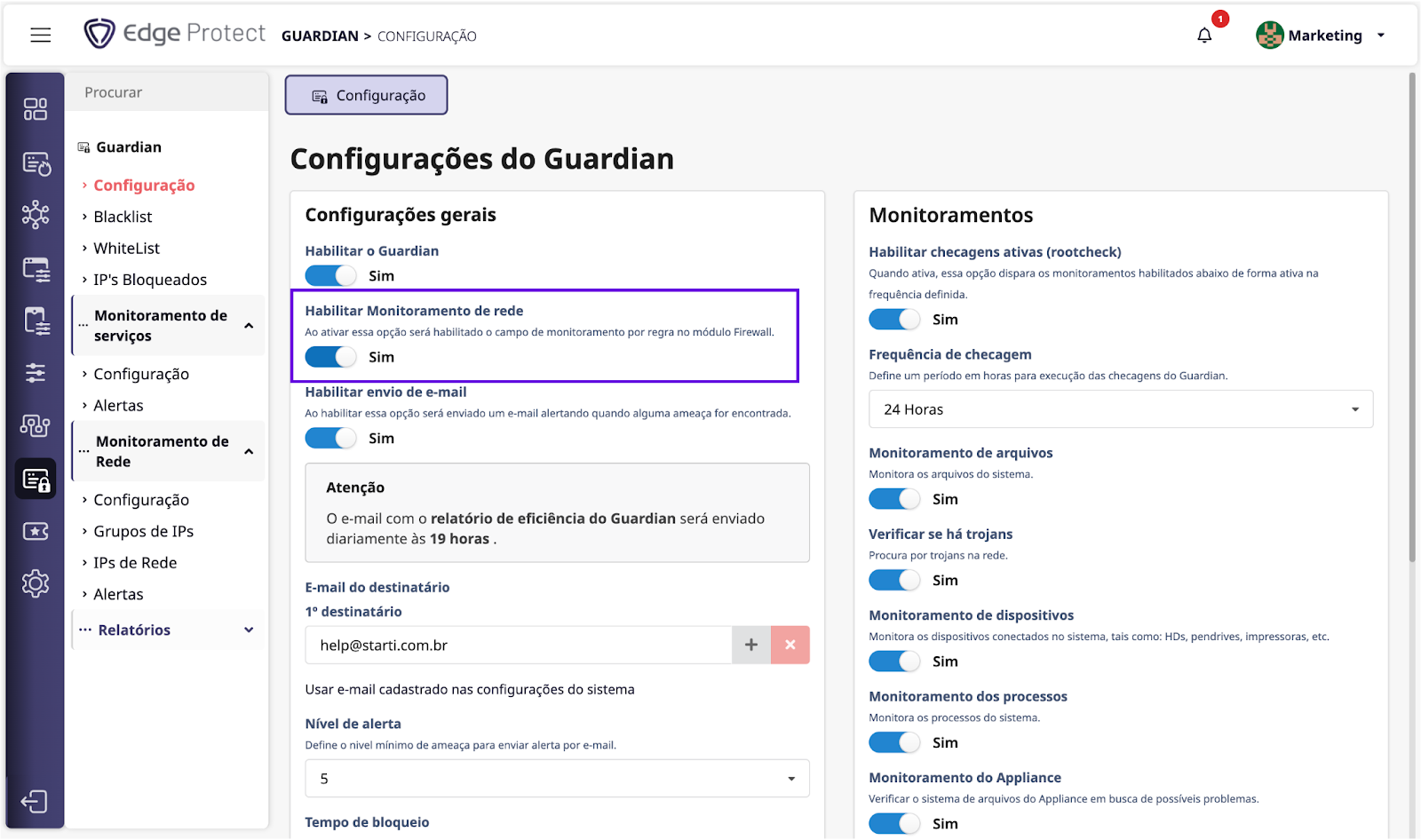This screenshot has height=840, width=1421.
Task: Open the hamburger menu icon
Action: [x=41, y=36]
